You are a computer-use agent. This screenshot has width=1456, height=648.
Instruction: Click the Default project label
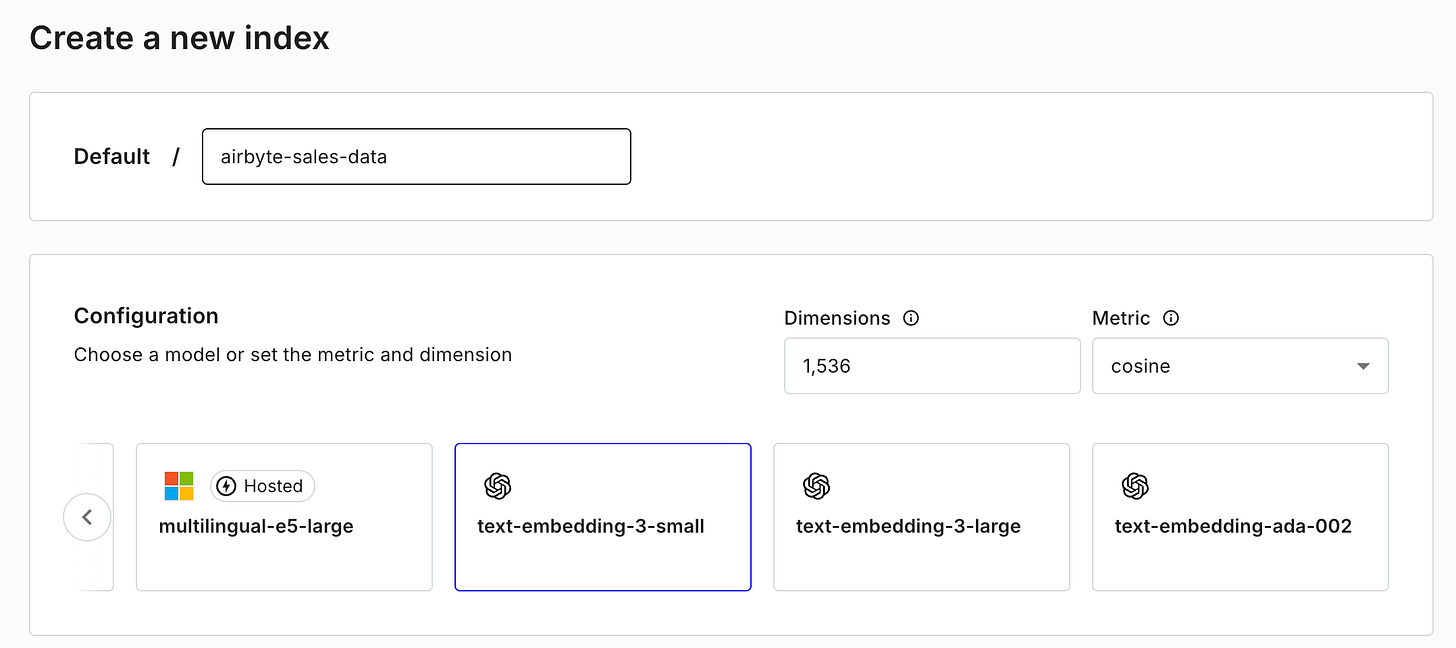(x=112, y=156)
